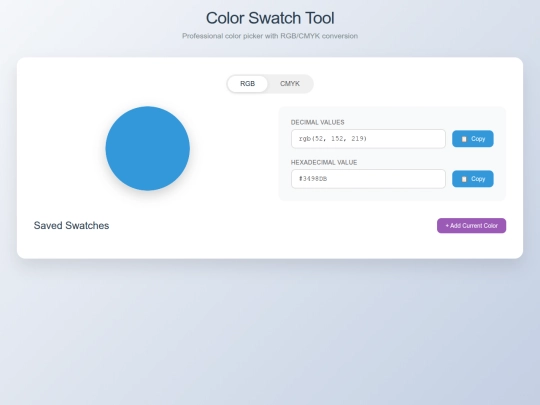Screen dimensions: 540x405
Task: Copy the decimal RGB values
Action: (472, 139)
